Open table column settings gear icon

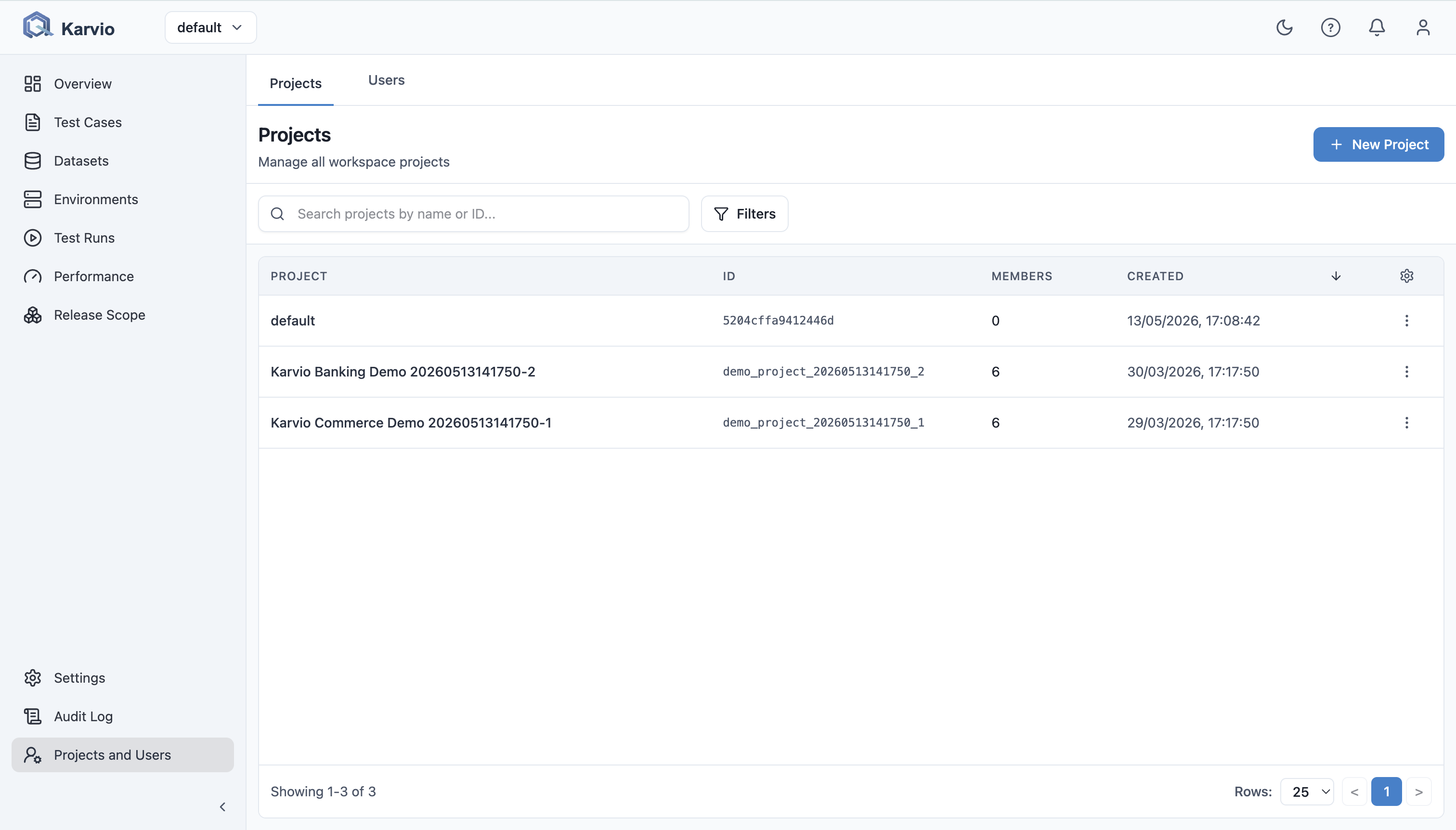point(1406,276)
